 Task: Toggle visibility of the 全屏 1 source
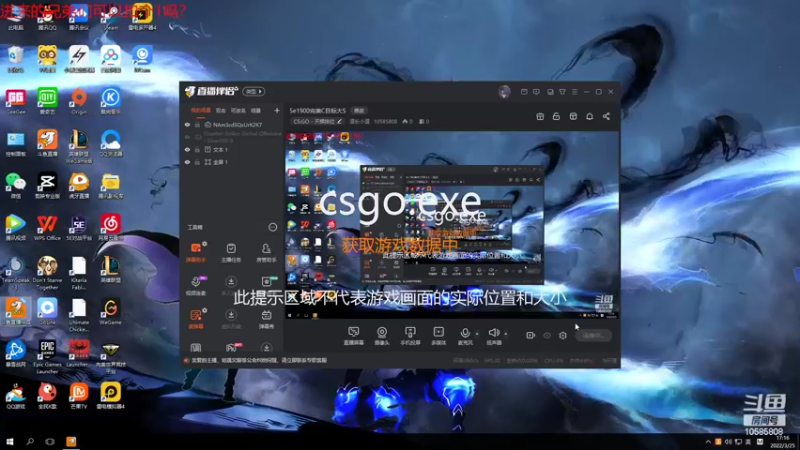pyautogui.click(x=187, y=162)
